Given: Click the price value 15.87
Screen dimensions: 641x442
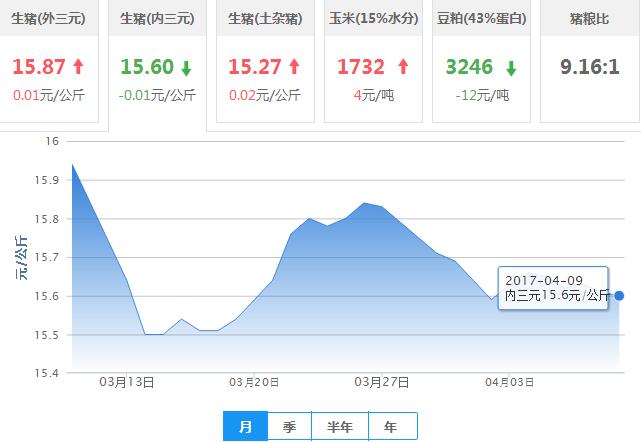Looking at the screenshot, I should 39,67.
